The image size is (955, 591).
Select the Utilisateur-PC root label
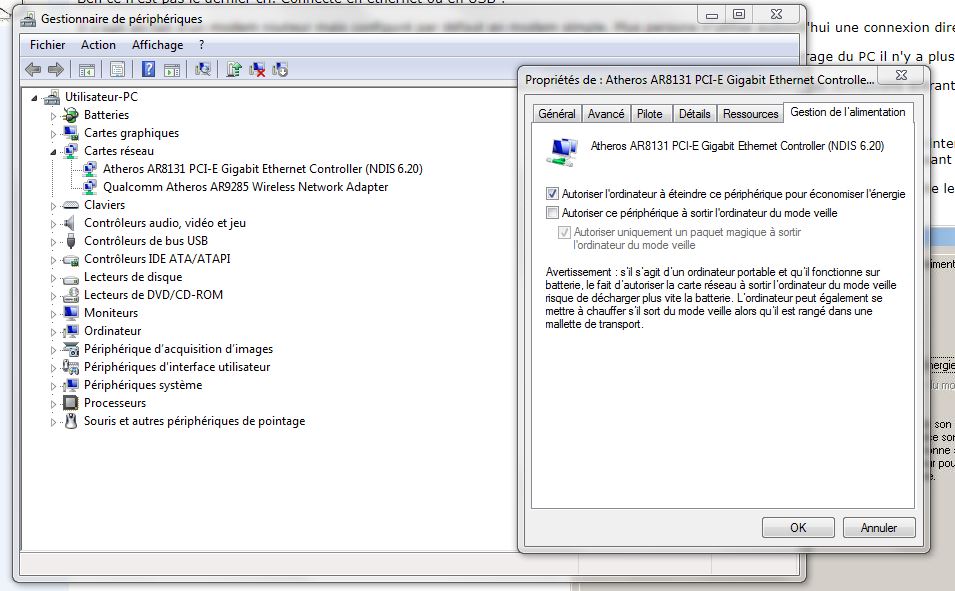(101, 96)
